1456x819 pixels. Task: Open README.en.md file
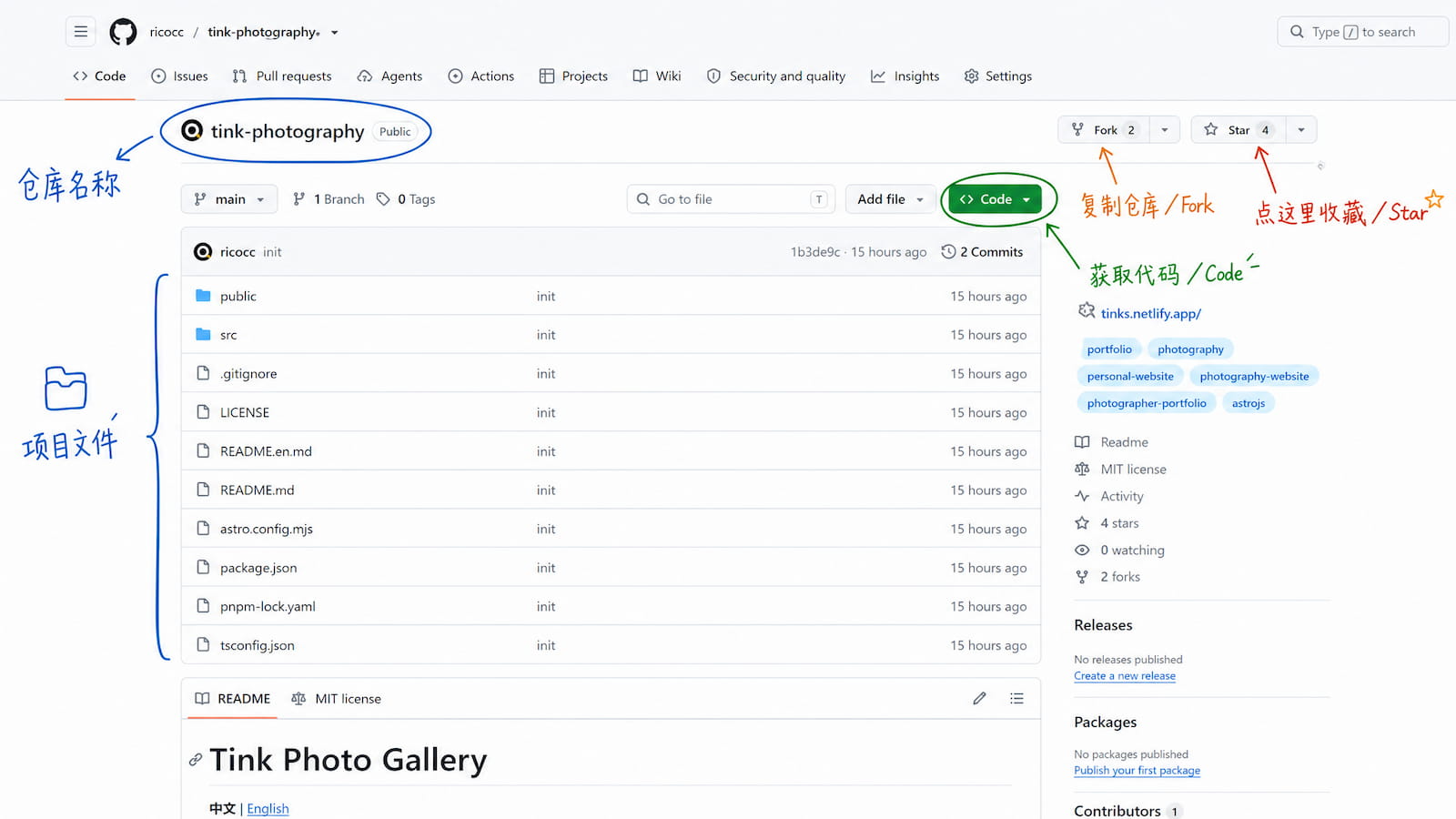click(x=266, y=451)
